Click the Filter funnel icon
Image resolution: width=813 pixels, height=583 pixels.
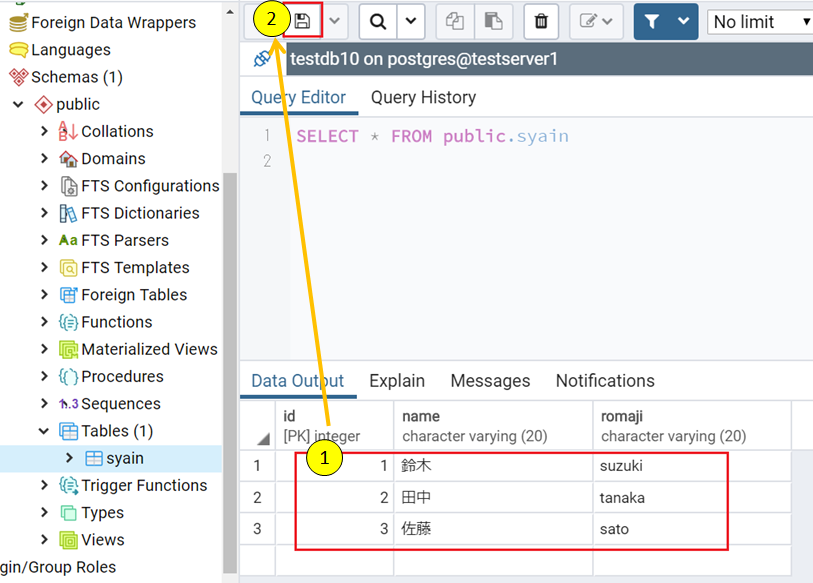pyautogui.click(x=652, y=21)
